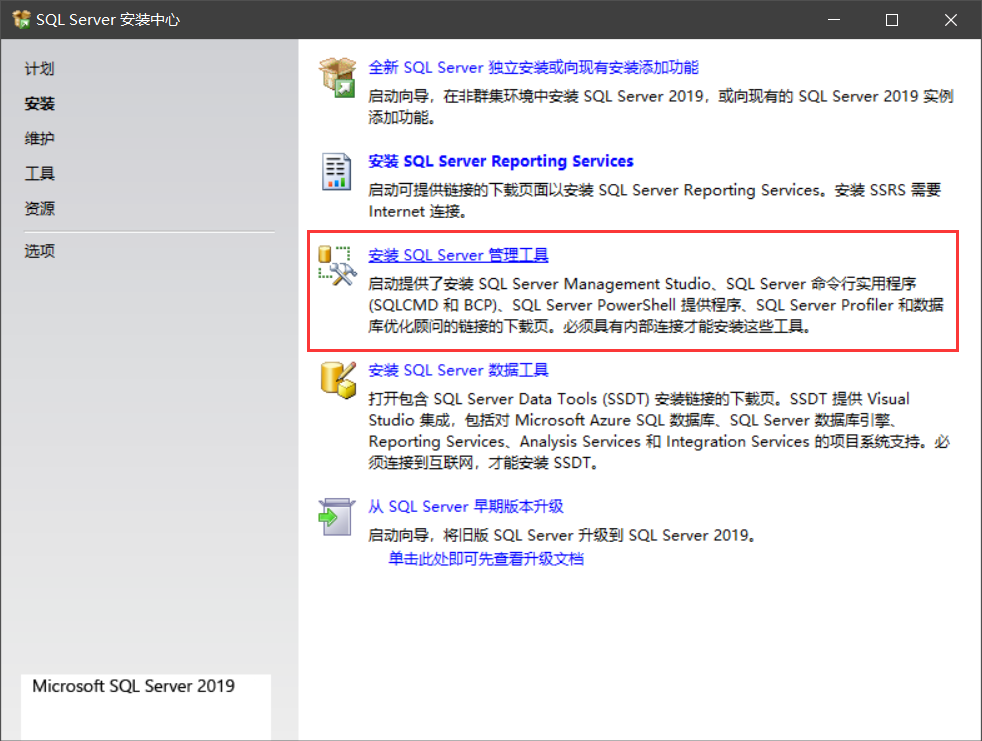Click the new standalone installation box icon
This screenshot has height=741, width=982.
pyautogui.click(x=337, y=77)
